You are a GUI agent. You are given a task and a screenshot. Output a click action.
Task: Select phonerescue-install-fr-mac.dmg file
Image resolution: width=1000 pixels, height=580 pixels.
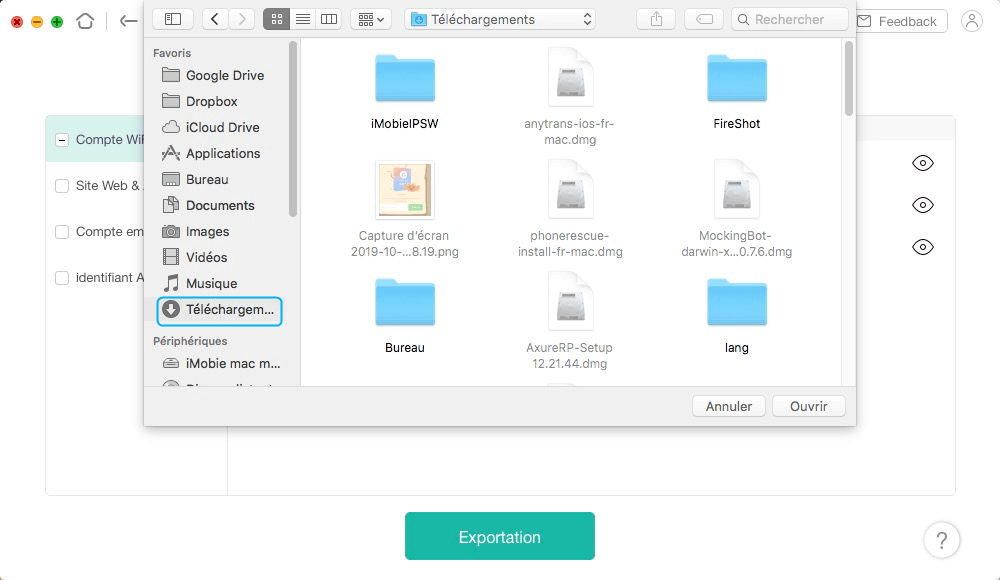(x=570, y=209)
